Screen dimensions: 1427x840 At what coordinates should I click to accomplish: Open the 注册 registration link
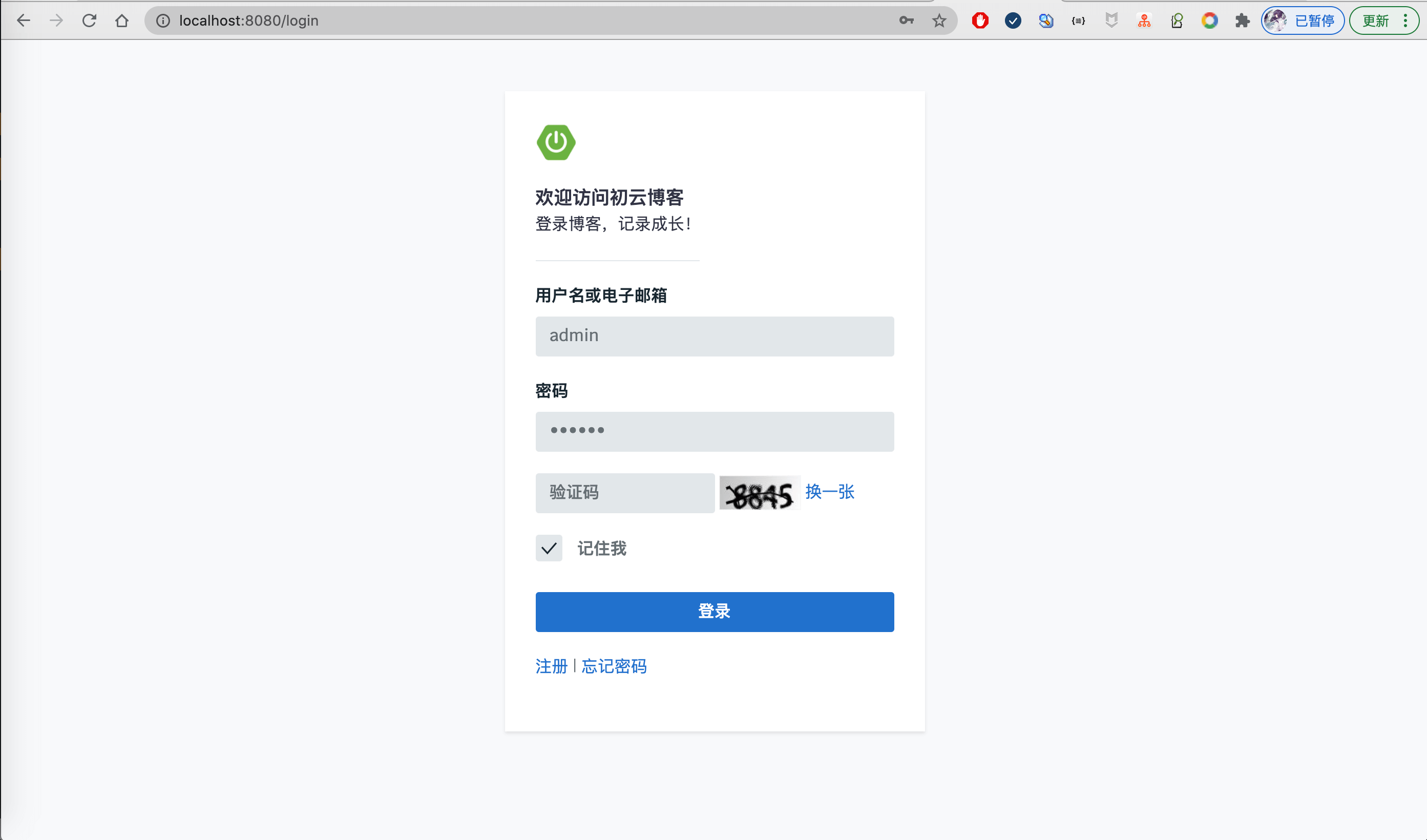[x=551, y=666]
